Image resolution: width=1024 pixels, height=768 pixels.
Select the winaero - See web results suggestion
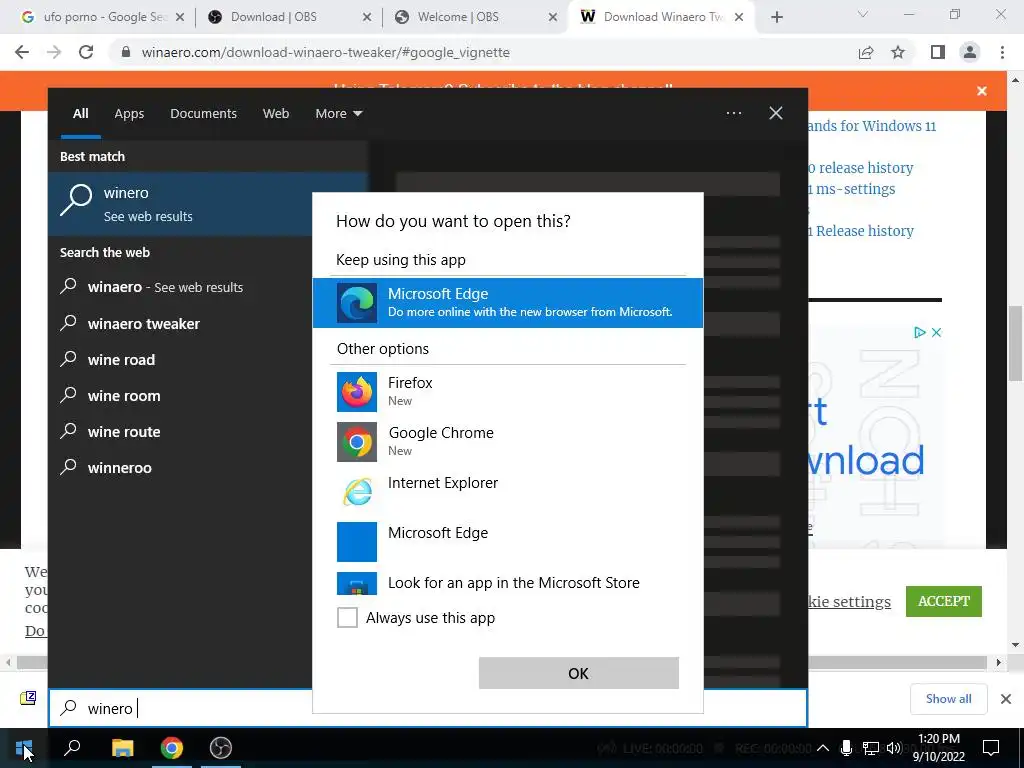pos(180,287)
